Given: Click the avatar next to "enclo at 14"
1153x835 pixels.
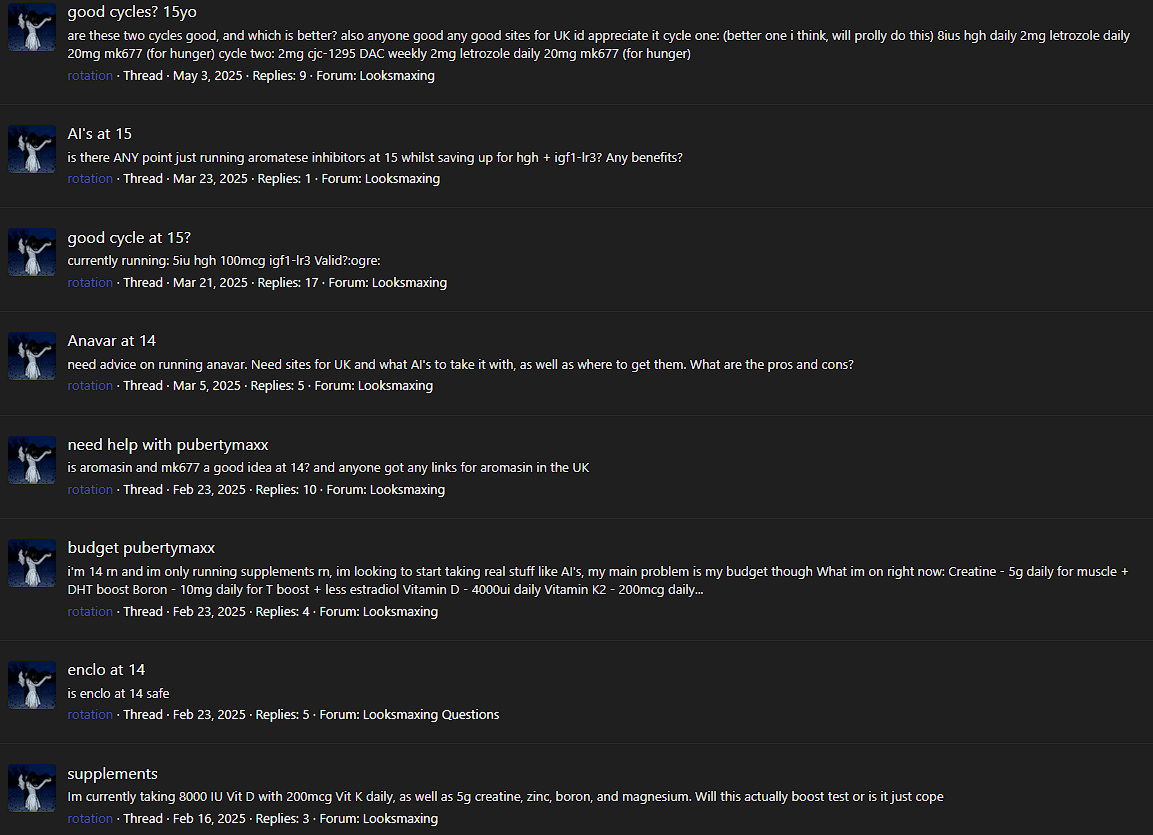Looking at the screenshot, I should click(32, 685).
